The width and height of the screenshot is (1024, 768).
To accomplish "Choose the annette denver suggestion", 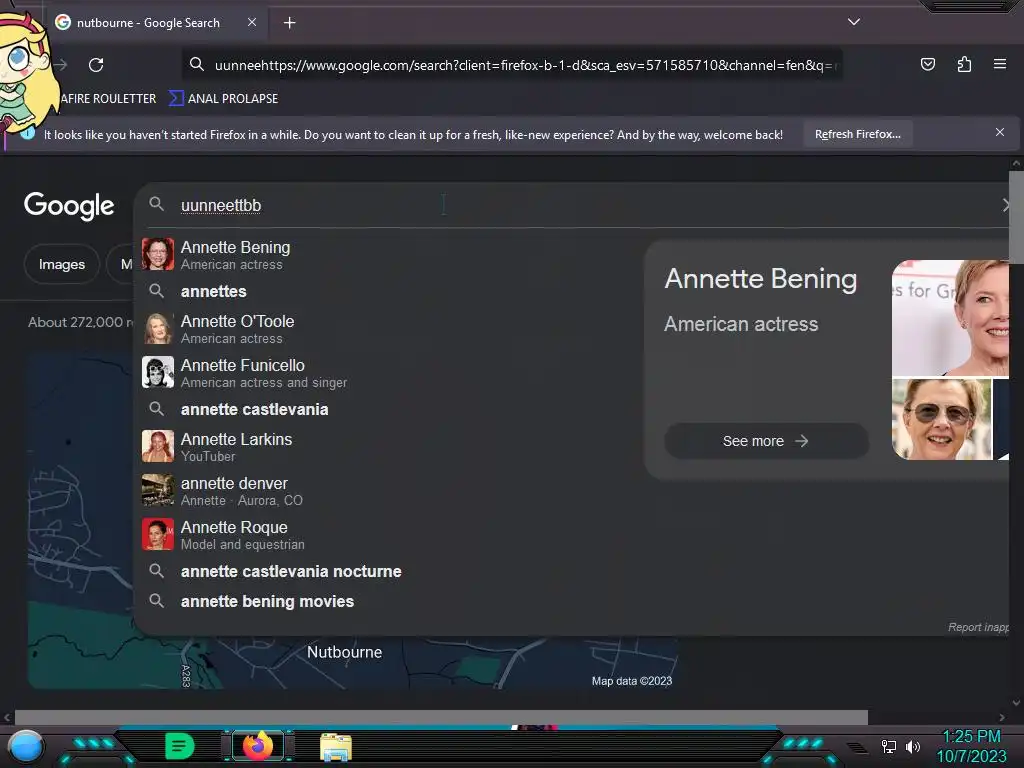I will coord(389,490).
